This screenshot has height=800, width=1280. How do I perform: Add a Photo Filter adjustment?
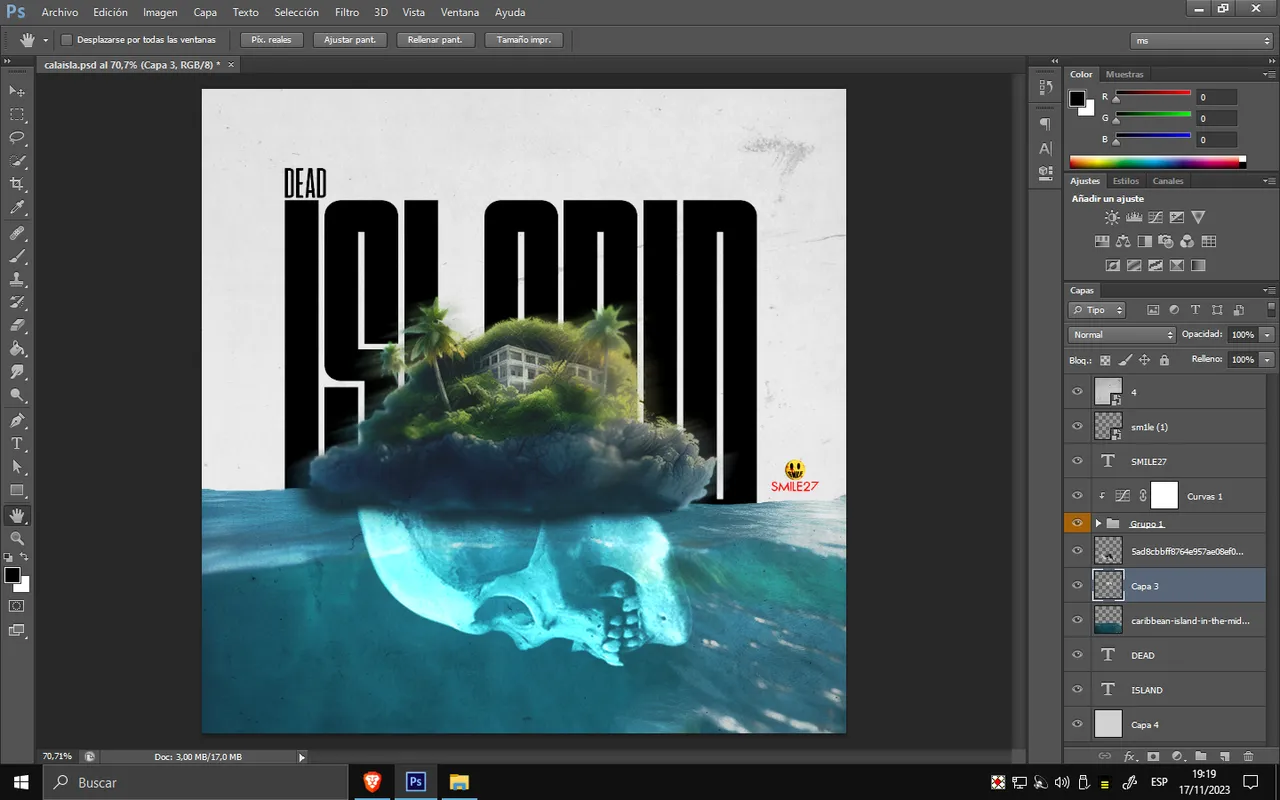click(x=1166, y=241)
